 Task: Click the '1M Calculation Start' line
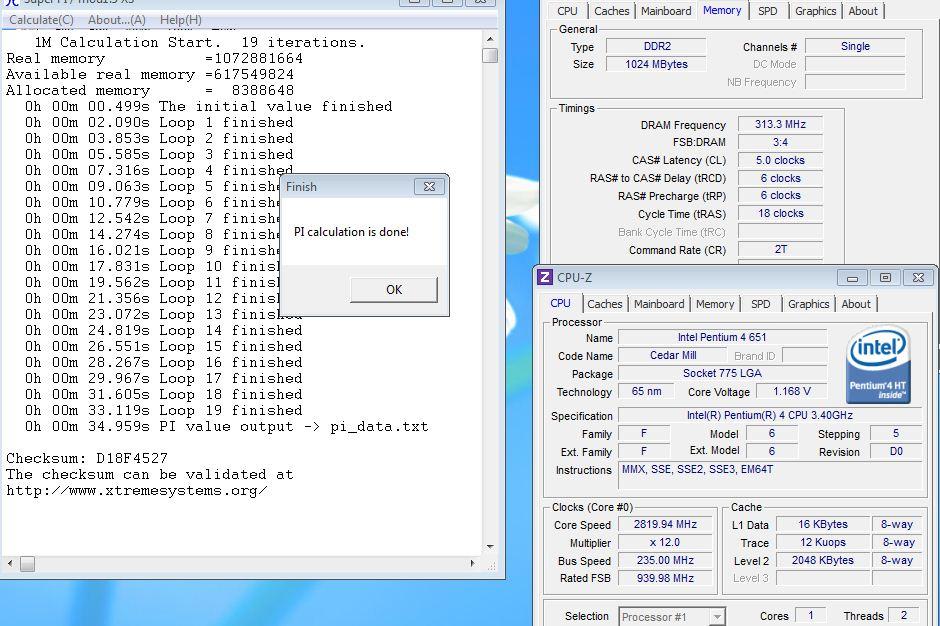(x=200, y=43)
